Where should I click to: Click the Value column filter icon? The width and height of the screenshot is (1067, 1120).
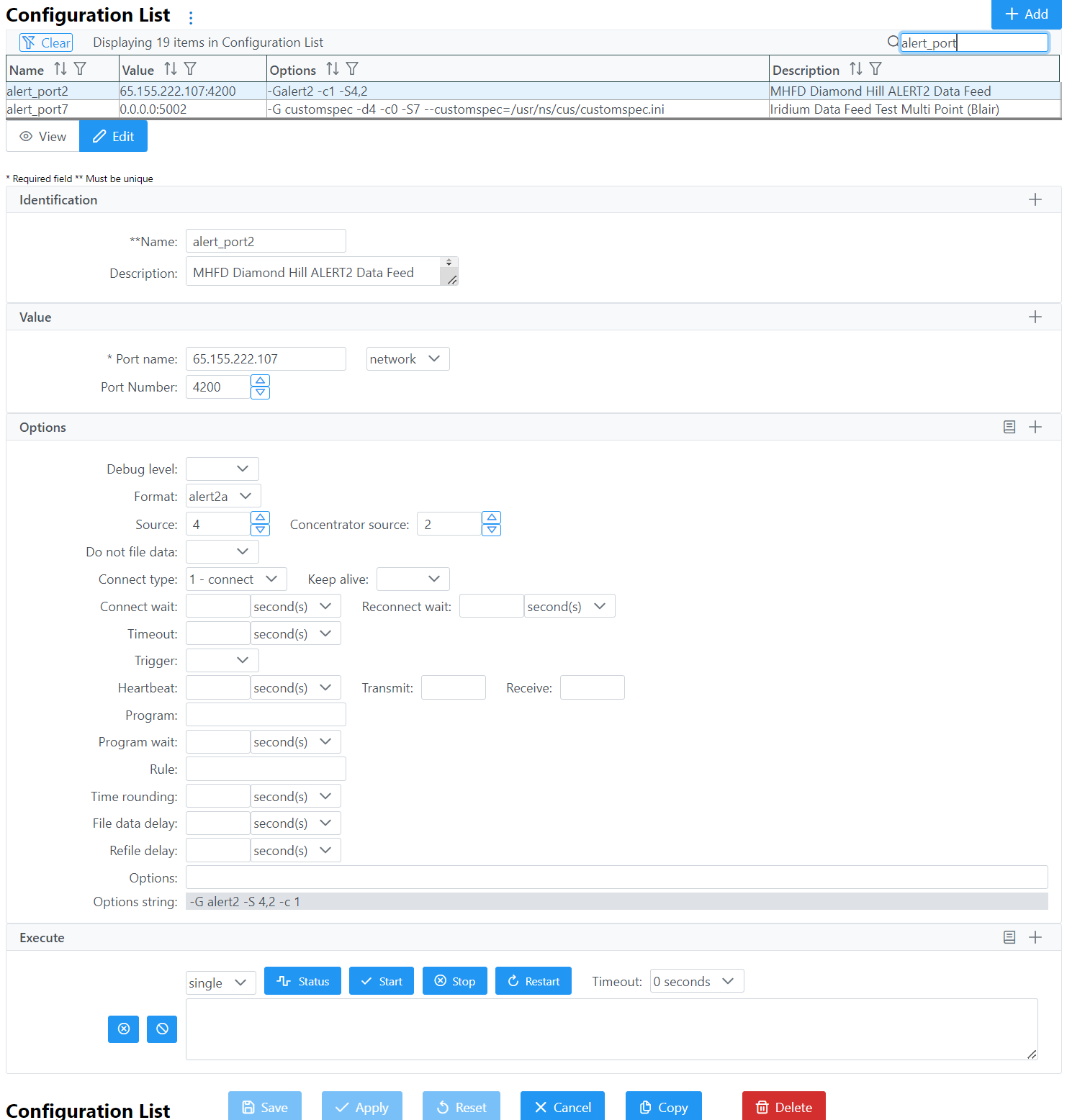pyautogui.click(x=190, y=69)
